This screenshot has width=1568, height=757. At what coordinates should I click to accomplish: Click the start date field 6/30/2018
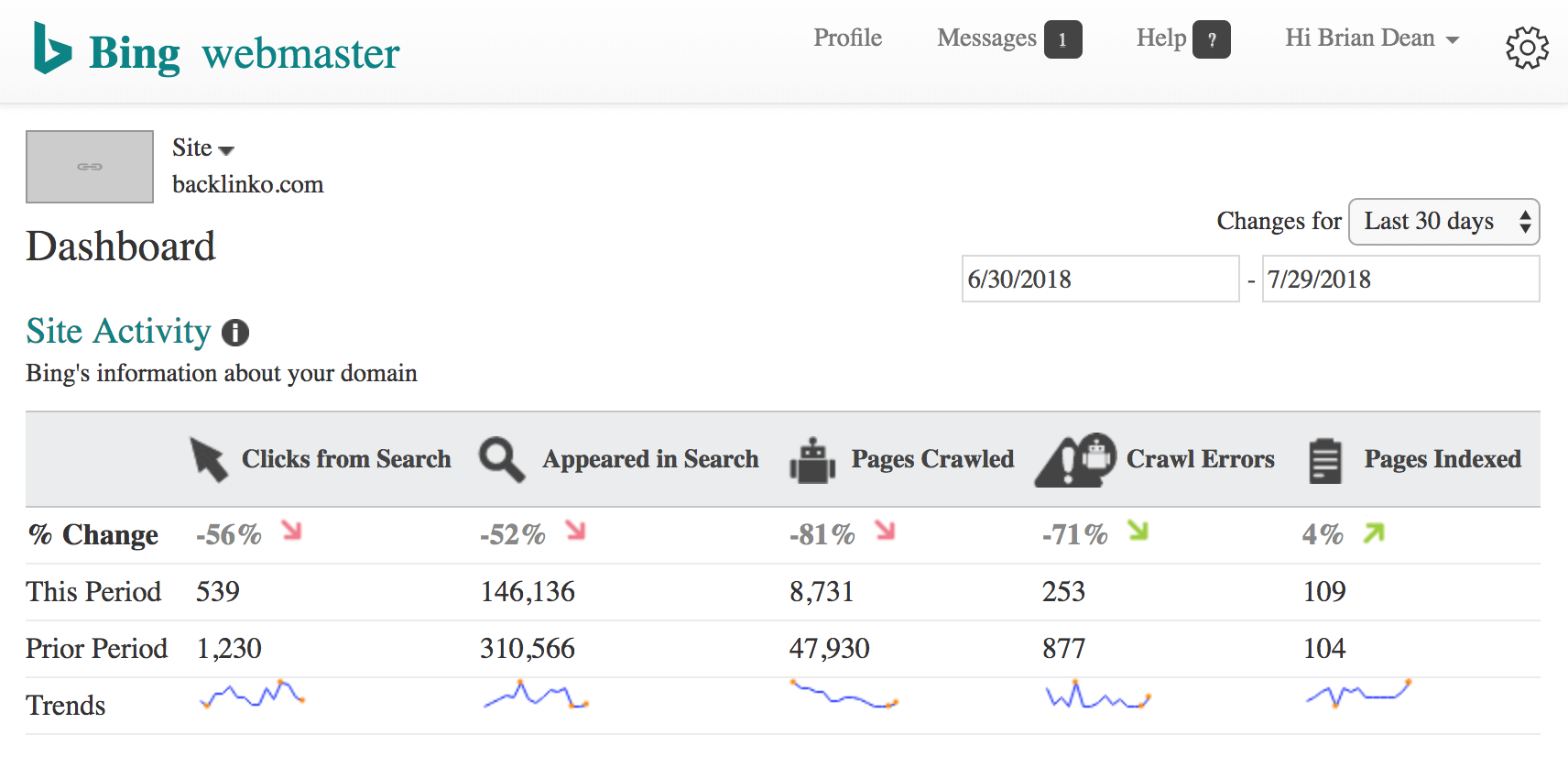1100,279
